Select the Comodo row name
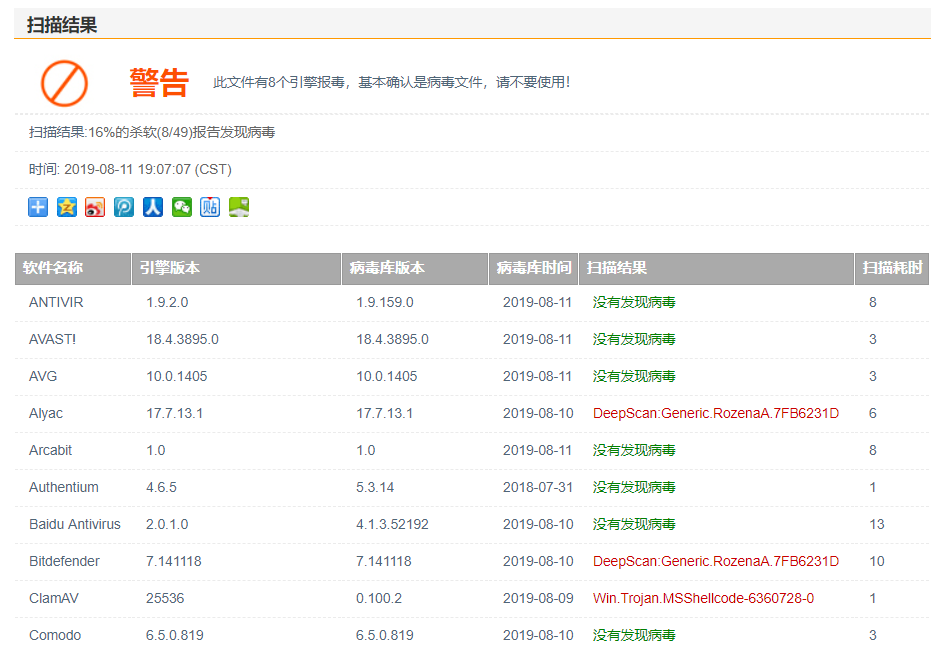This screenshot has height=654, width=952. 55,636
